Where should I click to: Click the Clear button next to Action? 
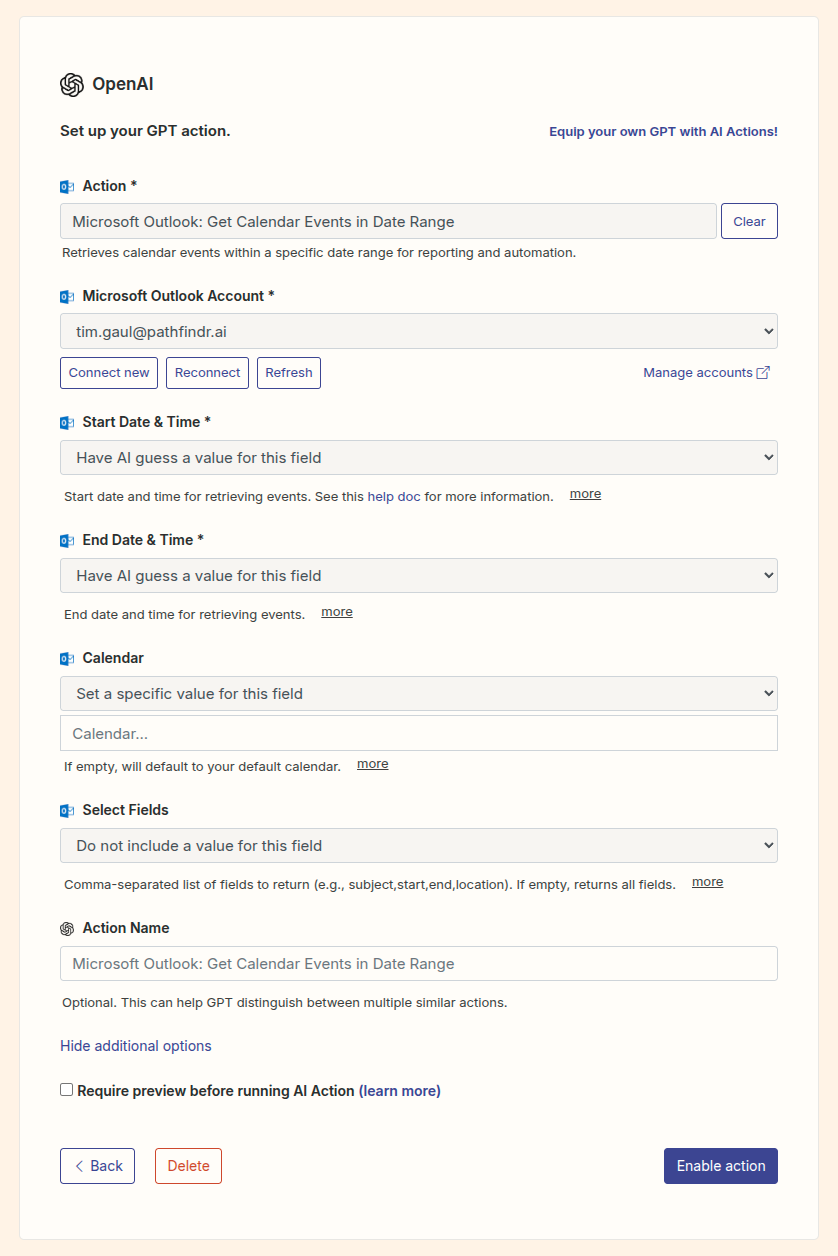click(x=749, y=220)
